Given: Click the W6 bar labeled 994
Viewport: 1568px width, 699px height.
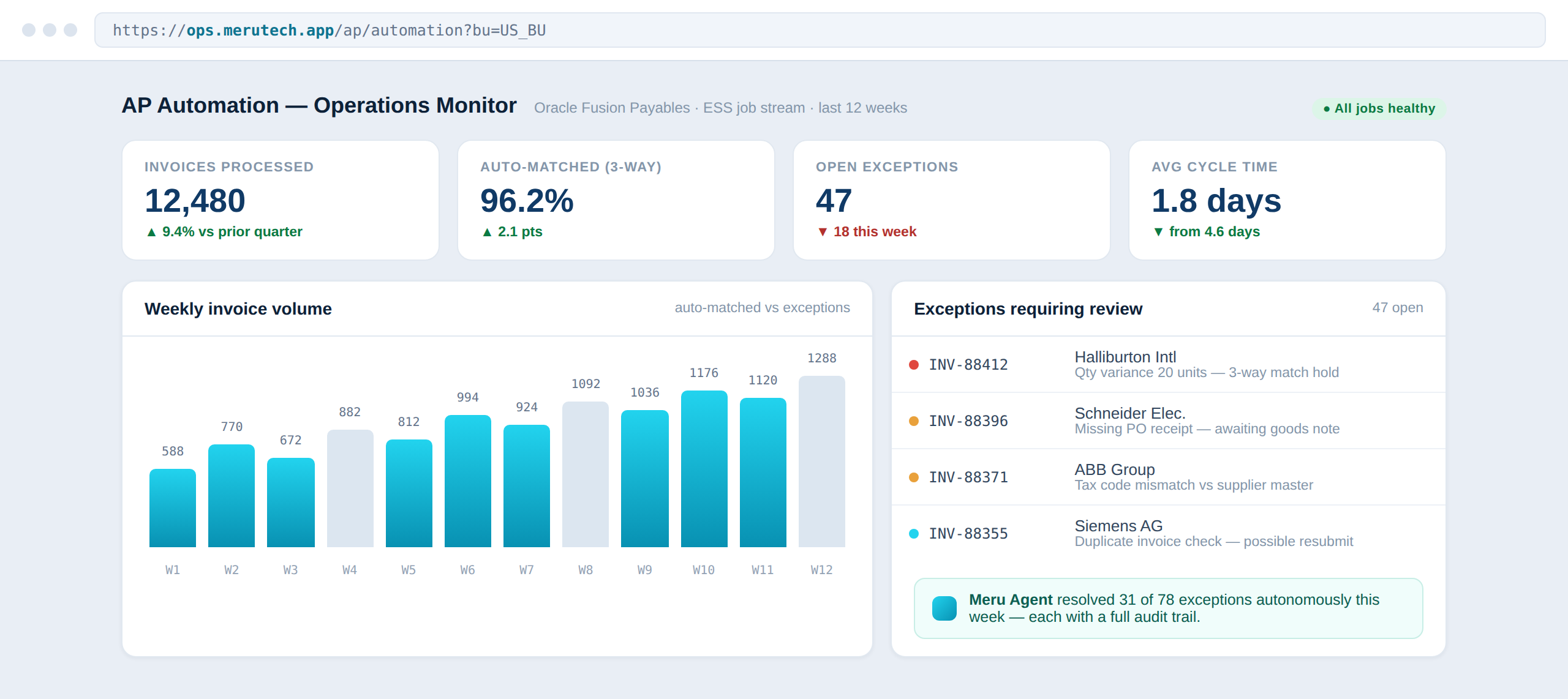Looking at the screenshot, I should pyautogui.click(x=468, y=481).
